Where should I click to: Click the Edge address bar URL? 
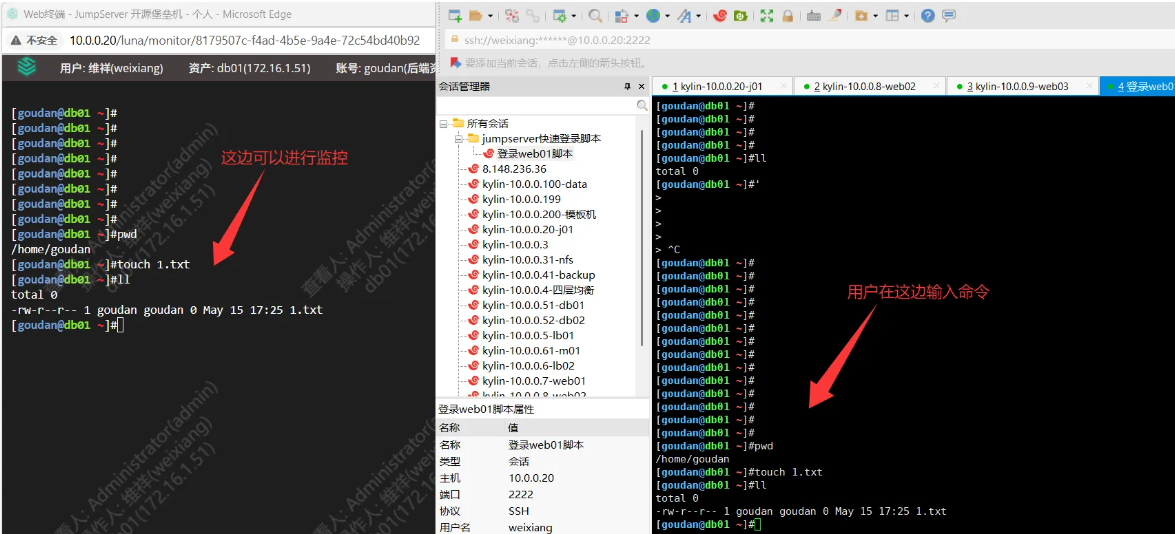click(244, 40)
